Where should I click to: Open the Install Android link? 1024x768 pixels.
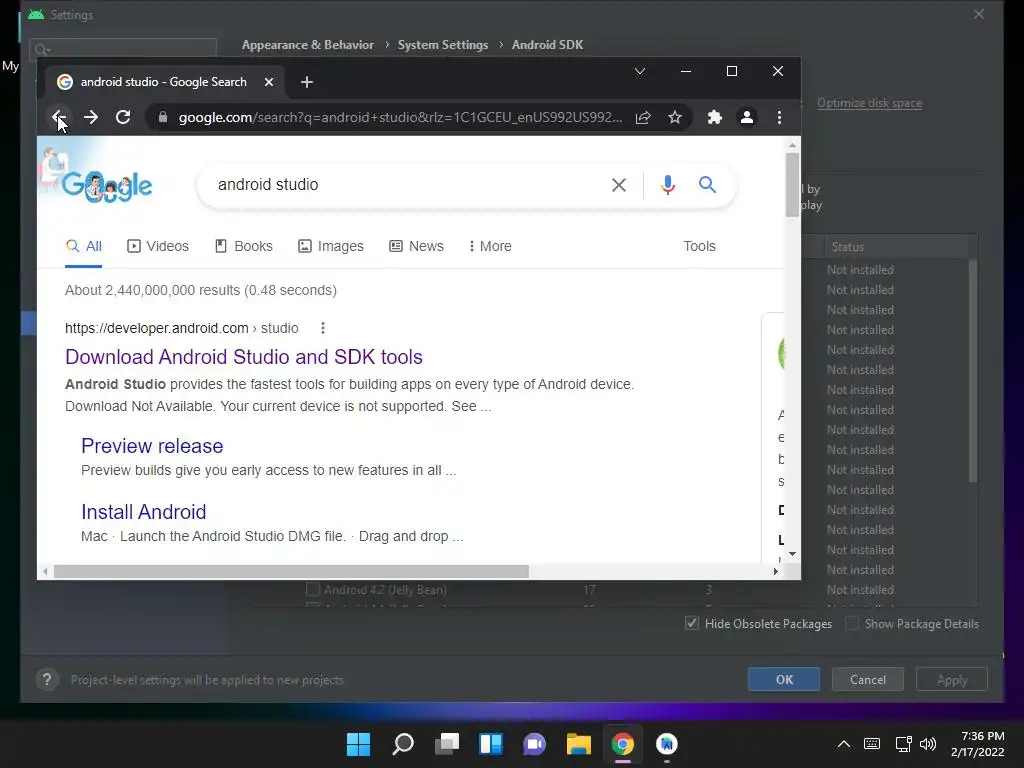click(144, 512)
